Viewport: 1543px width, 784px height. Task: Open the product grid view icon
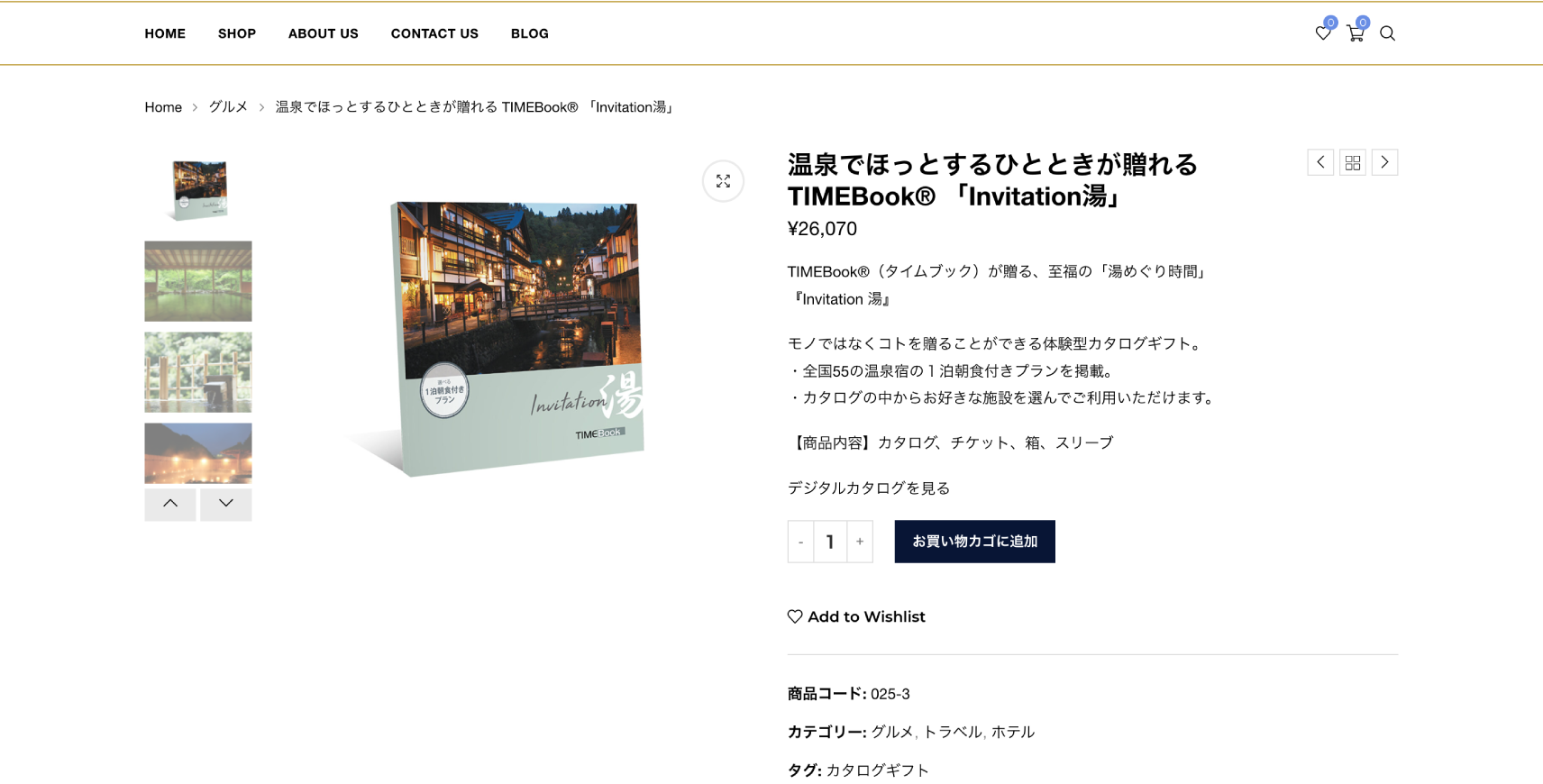pos(1353,162)
